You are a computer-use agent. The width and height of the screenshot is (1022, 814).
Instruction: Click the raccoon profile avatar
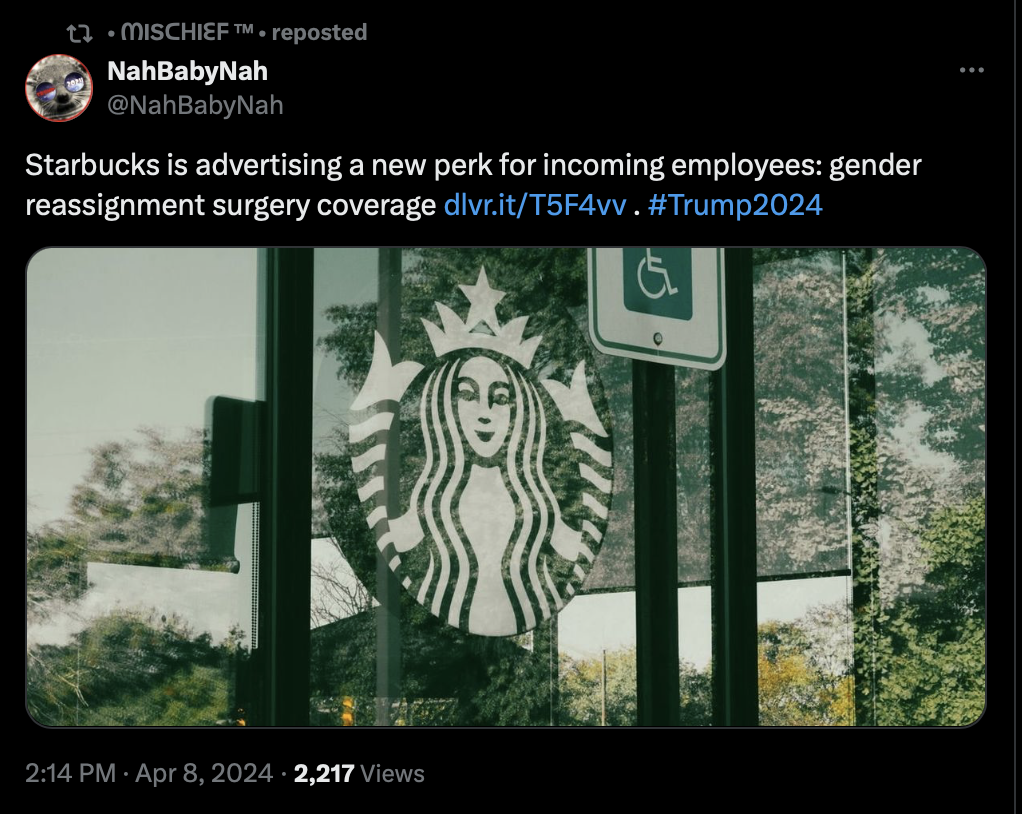(x=59, y=88)
